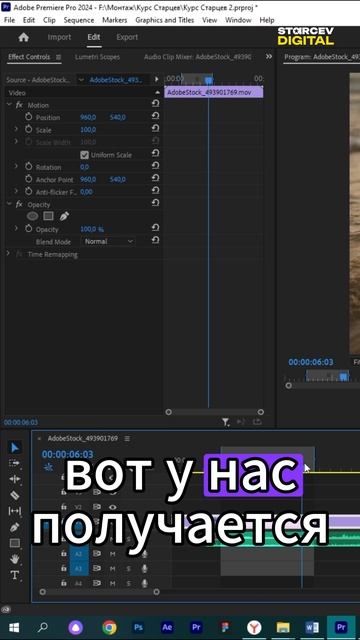The image size is (360, 640).
Task: Create ellipse mask under Opacity
Action: 33,216
